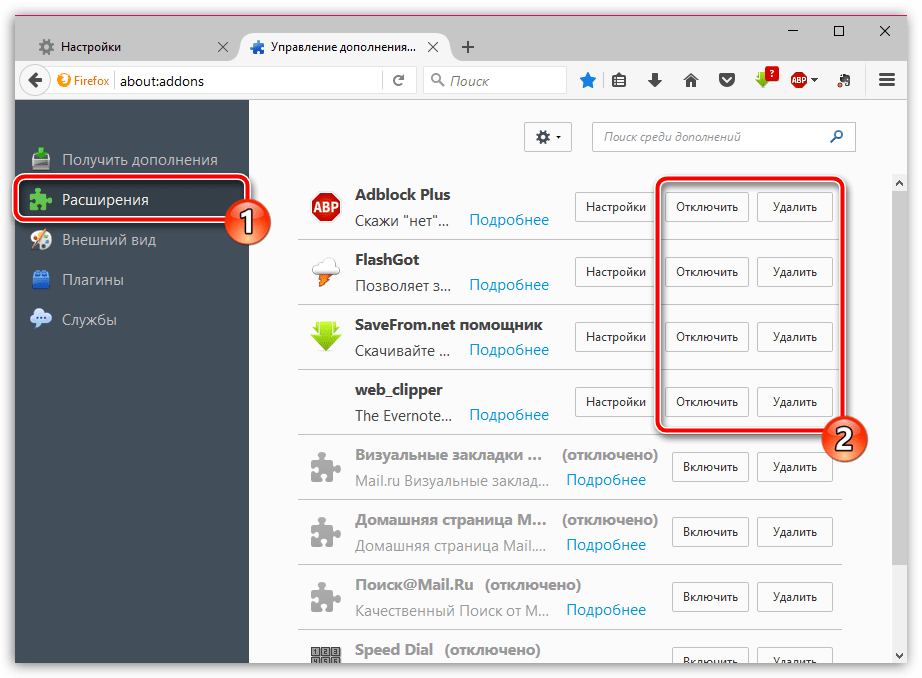922x678 pixels.
Task: Click the Pocket toolbar icon
Action: point(727,80)
